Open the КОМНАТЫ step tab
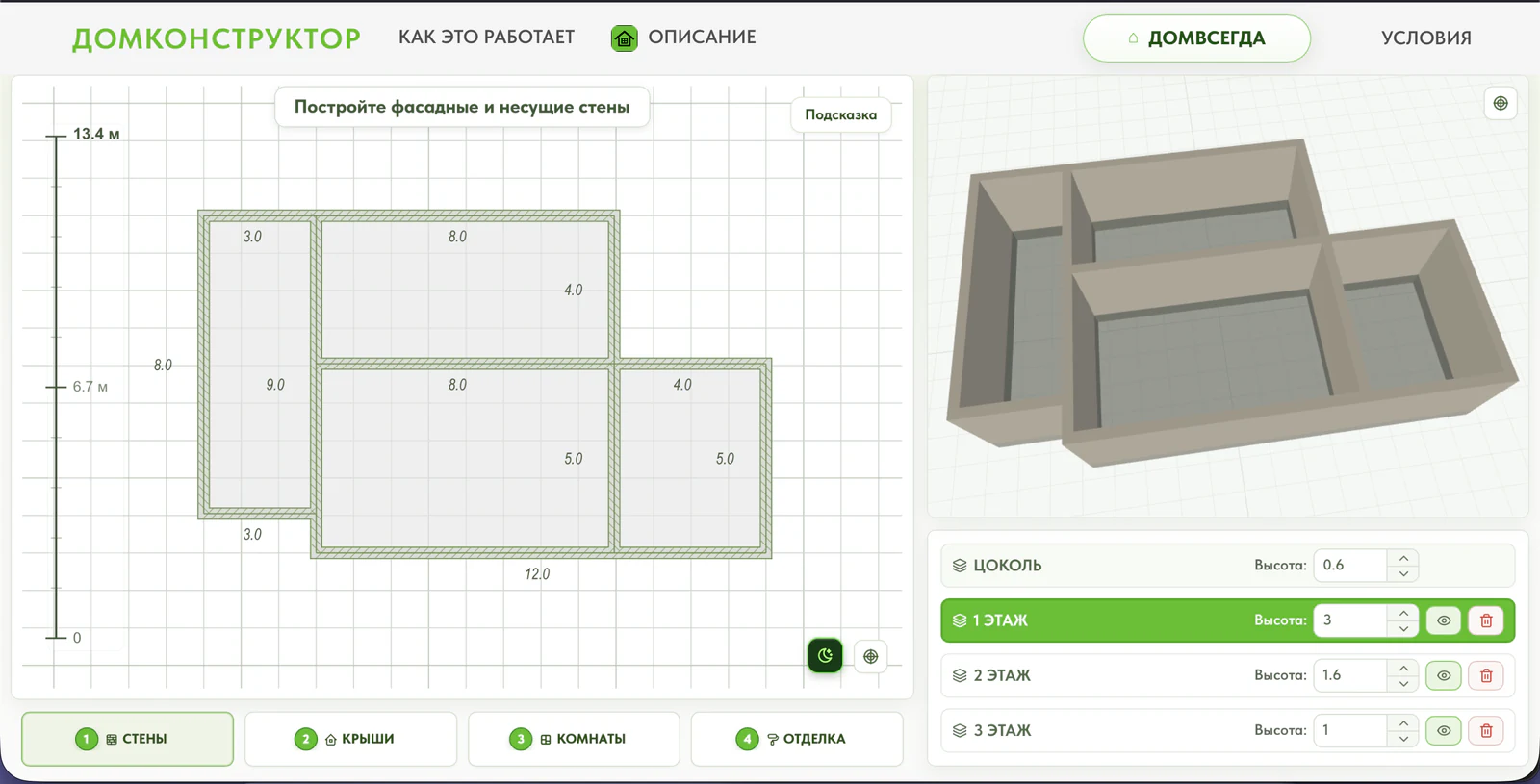This screenshot has height=784, width=1540. [574, 739]
